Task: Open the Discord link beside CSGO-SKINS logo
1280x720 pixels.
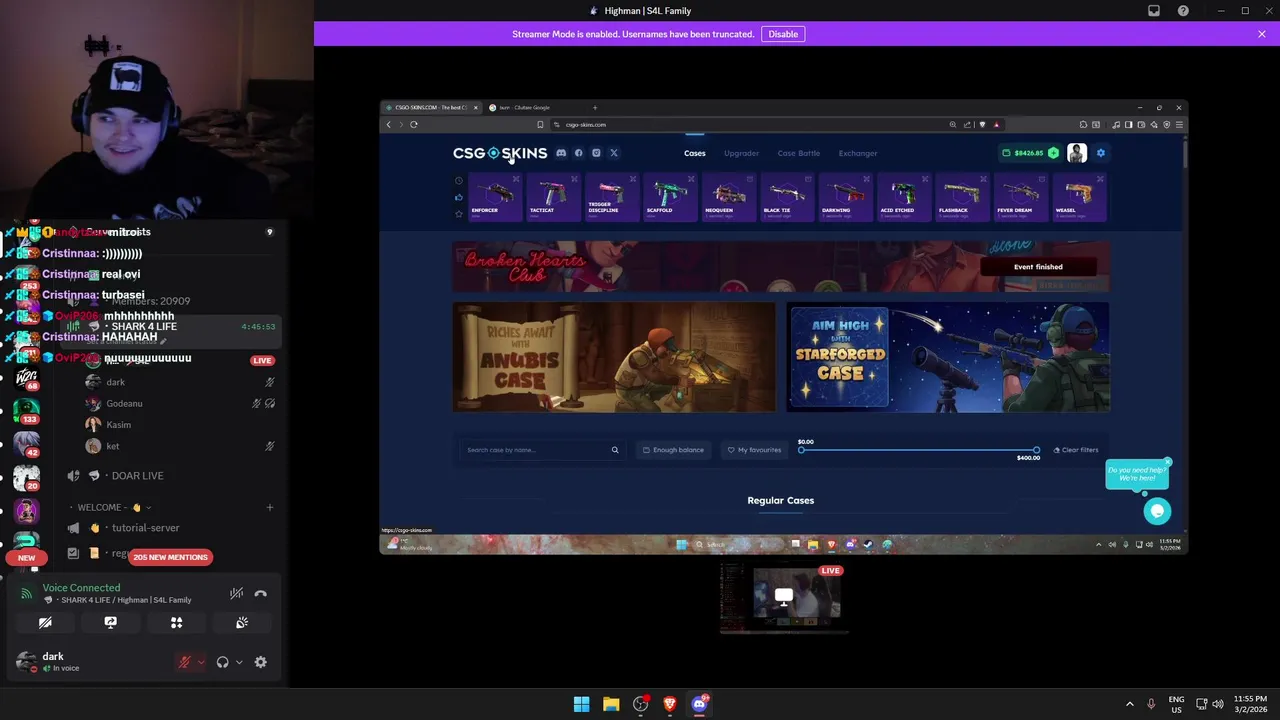Action: [x=561, y=153]
